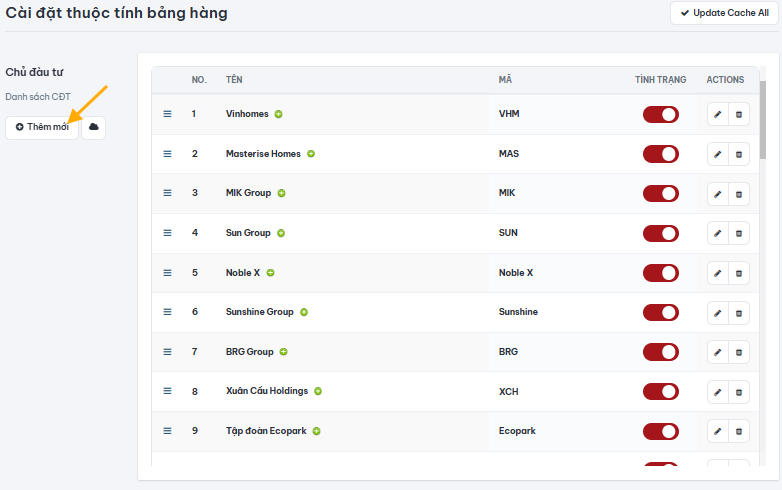Switch off the Tập đoàn Ecopark status toggle
782x490 pixels.
pos(661,431)
